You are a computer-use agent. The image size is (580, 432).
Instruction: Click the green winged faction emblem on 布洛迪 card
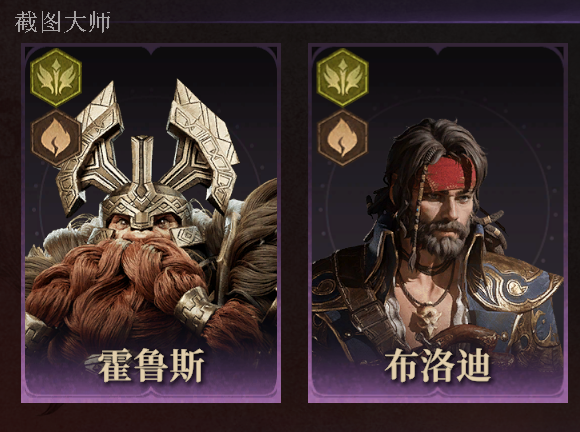click(343, 77)
